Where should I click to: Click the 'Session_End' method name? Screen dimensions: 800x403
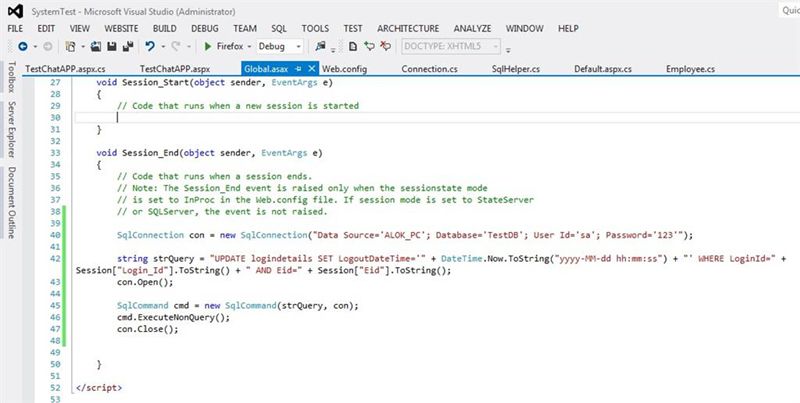151,153
